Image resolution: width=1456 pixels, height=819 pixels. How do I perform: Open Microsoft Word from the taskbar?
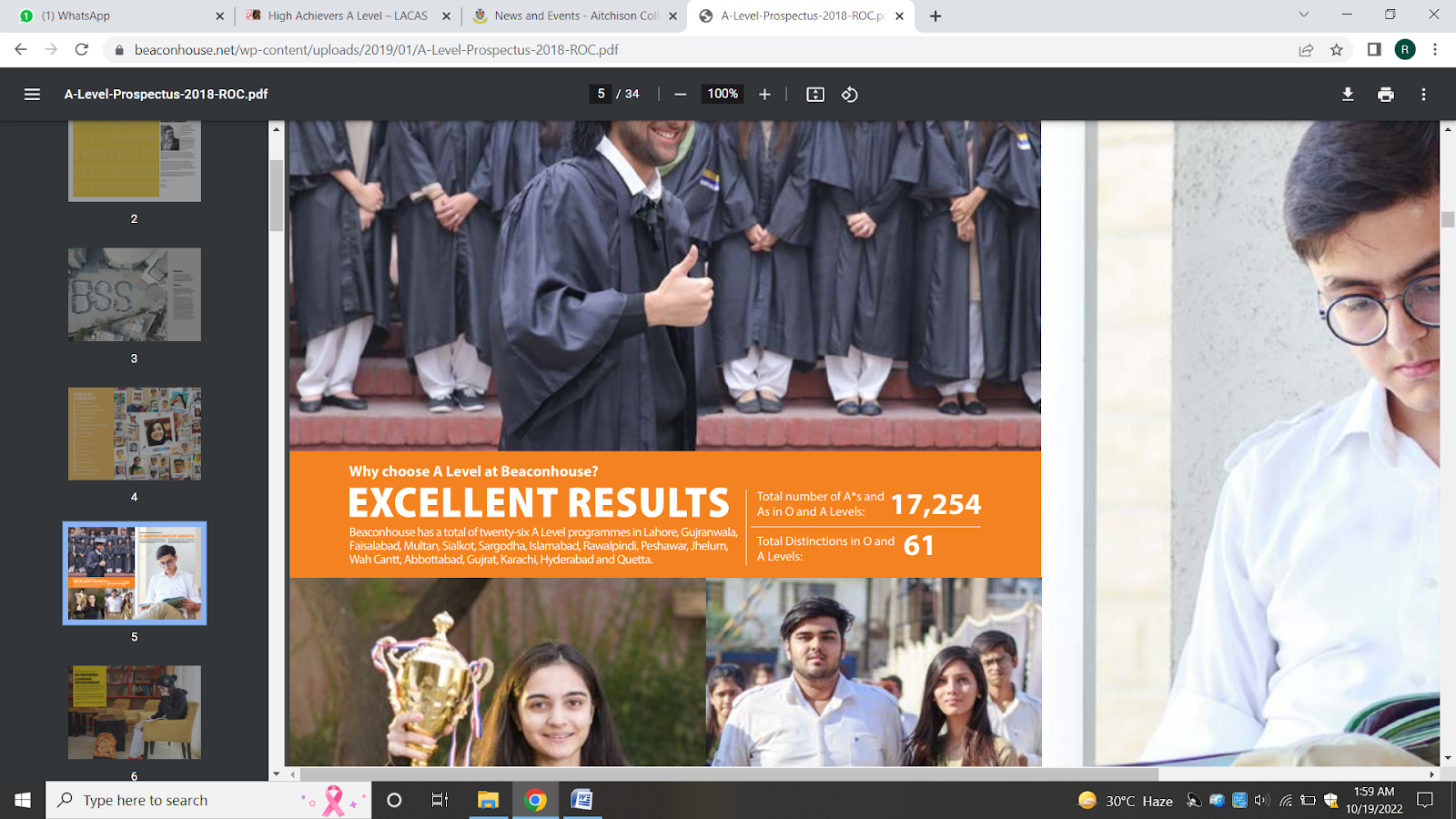(581, 800)
